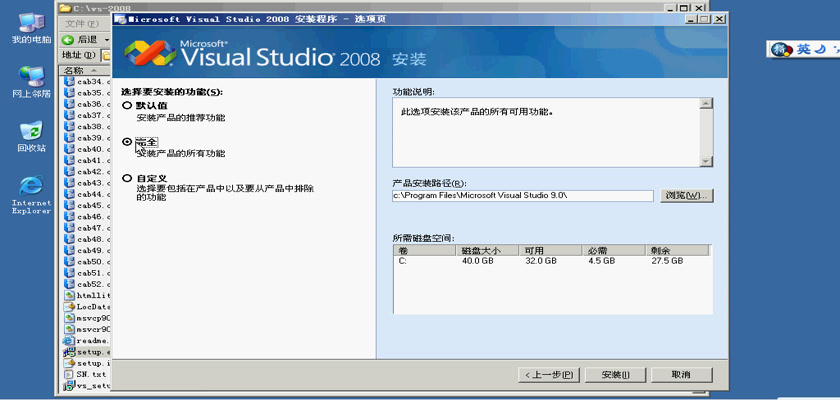Image resolution: width=840 pixels, height=400 pixels.
Task: Select setup.exe file in Explorer
Action: (x=87, y=352)
